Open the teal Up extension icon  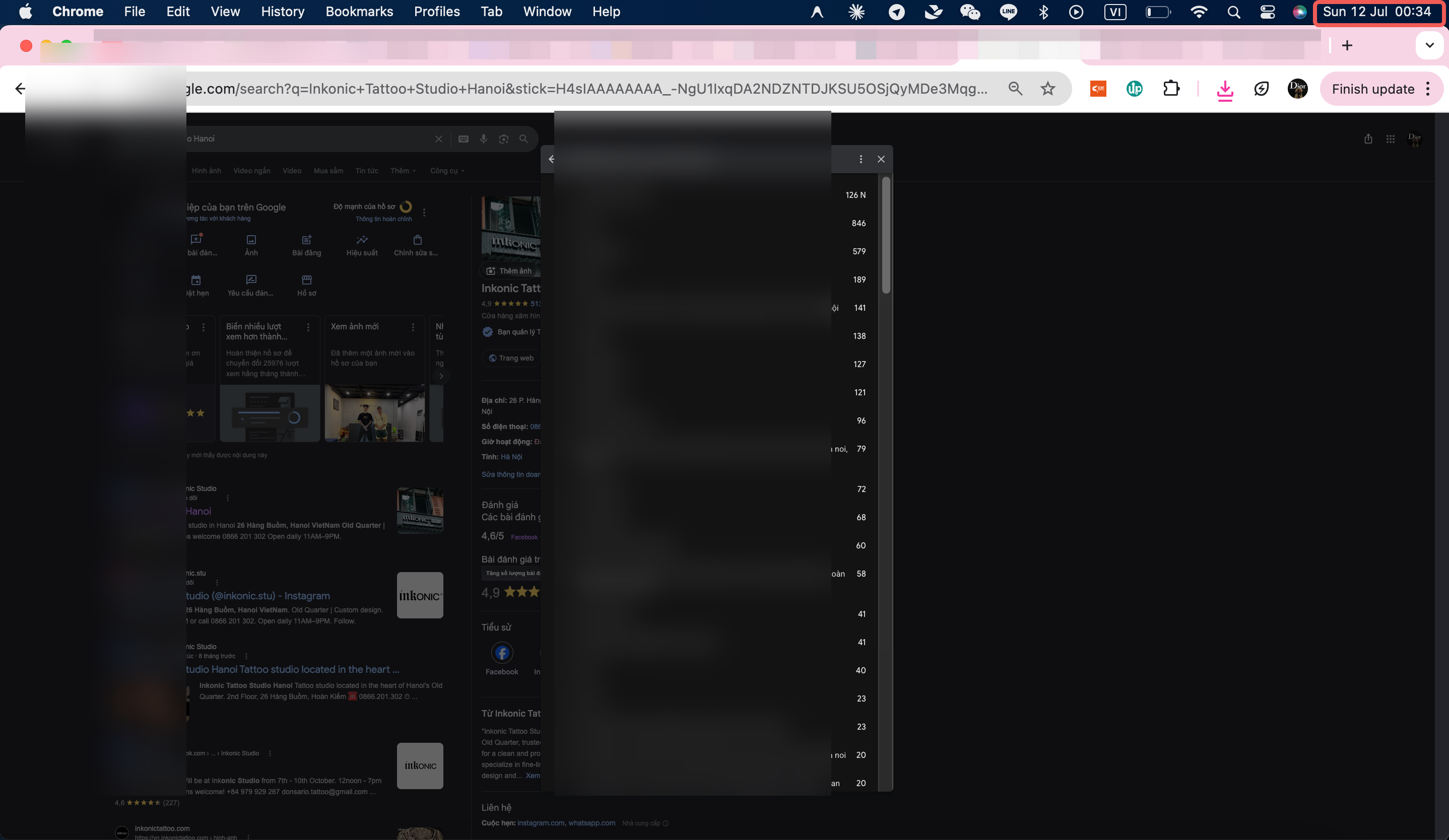(1135, 89)
